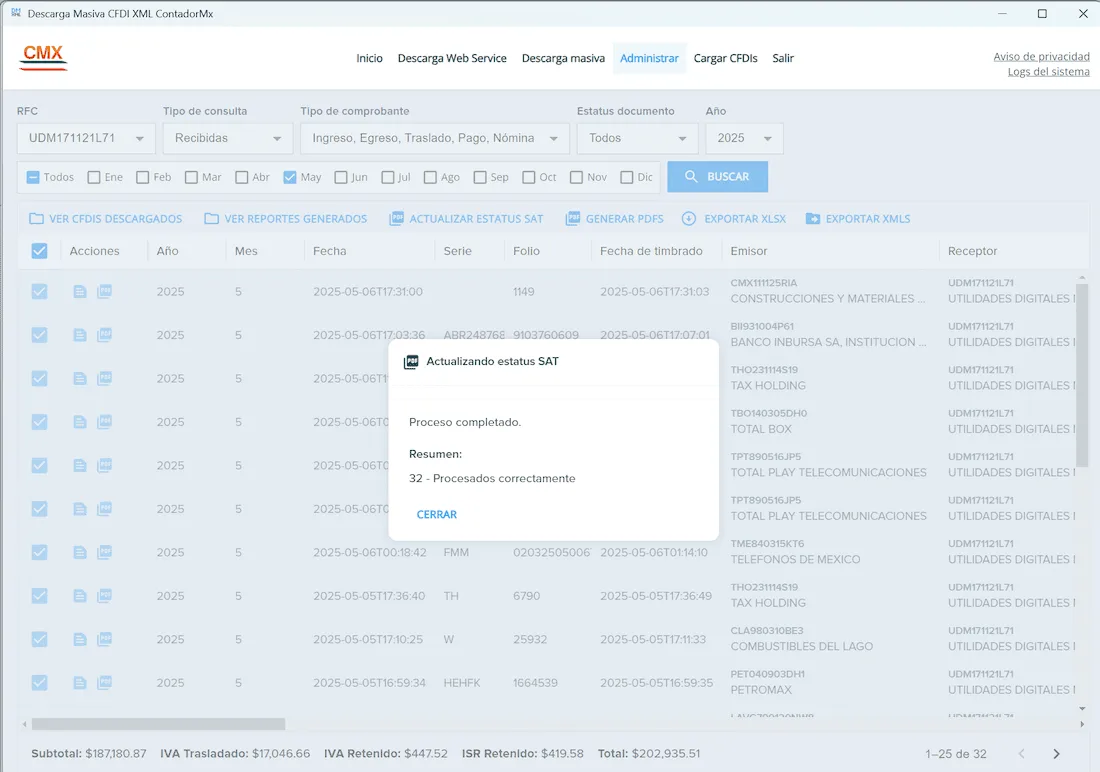Open the Cargar CFDIs menu item
The height and width of the screenshot is (772, 1100).
coord(725,58)
